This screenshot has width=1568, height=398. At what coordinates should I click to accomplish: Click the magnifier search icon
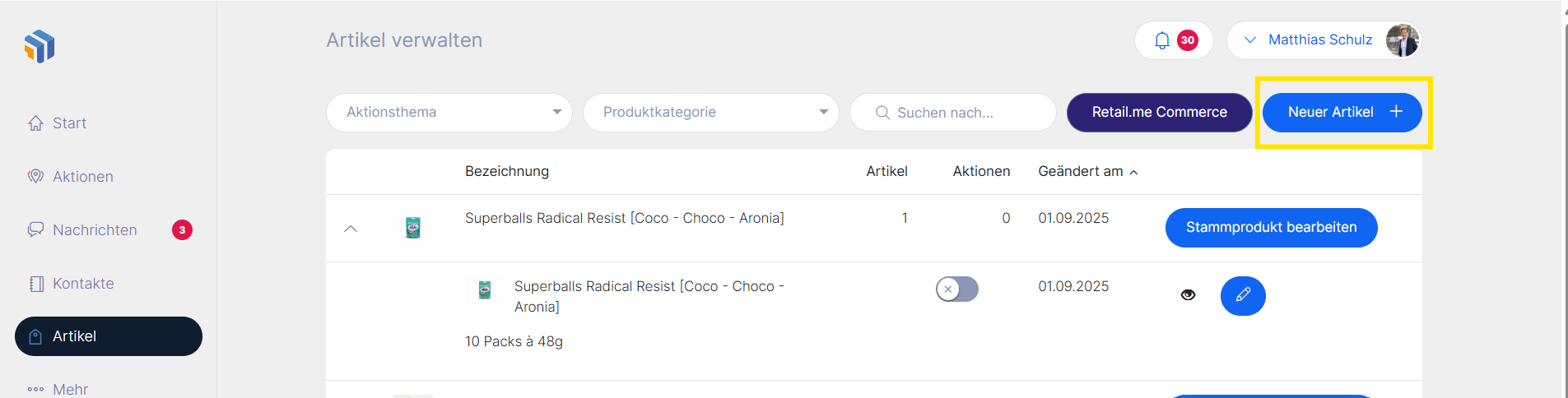pos(882,113)
